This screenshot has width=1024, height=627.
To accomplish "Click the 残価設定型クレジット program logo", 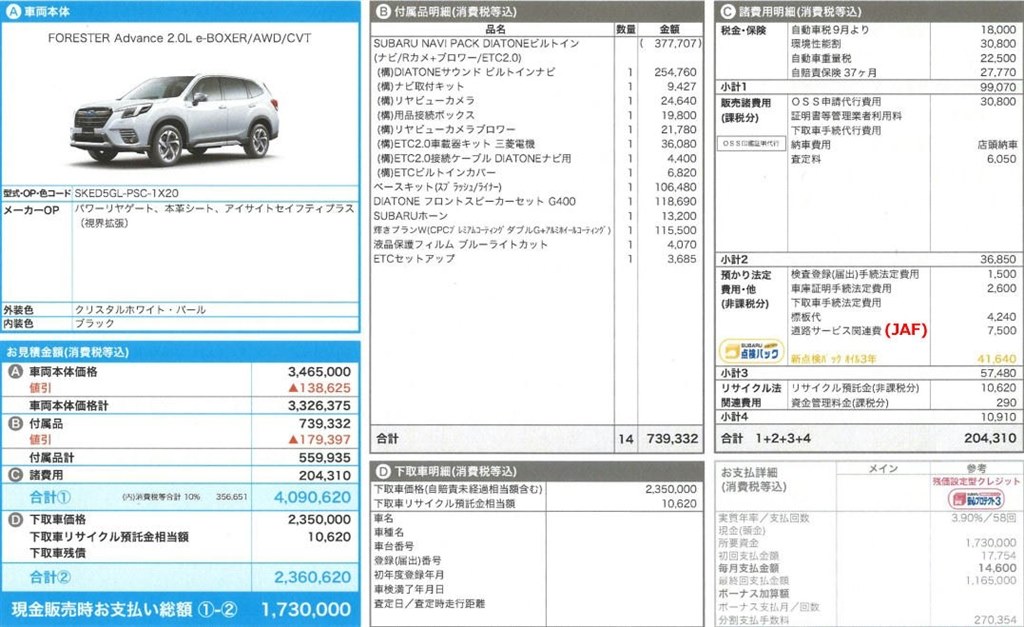I will point(976,499).
